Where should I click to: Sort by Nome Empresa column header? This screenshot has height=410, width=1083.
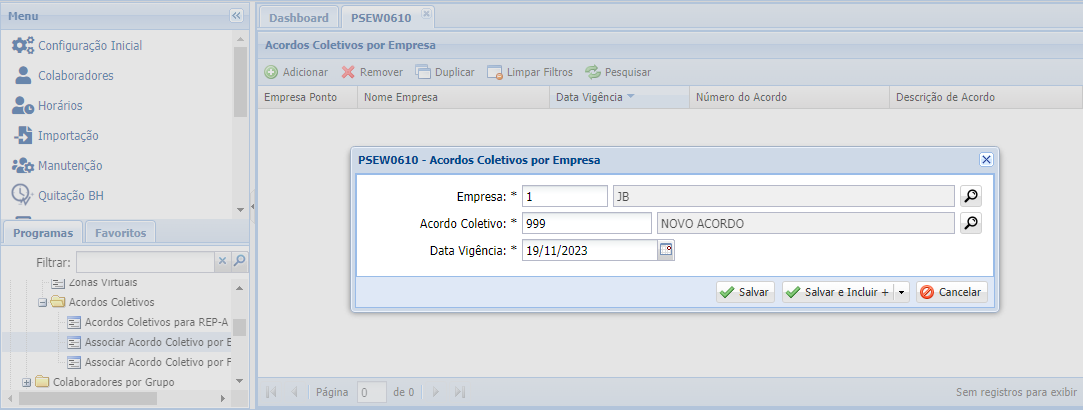[454, 97]
